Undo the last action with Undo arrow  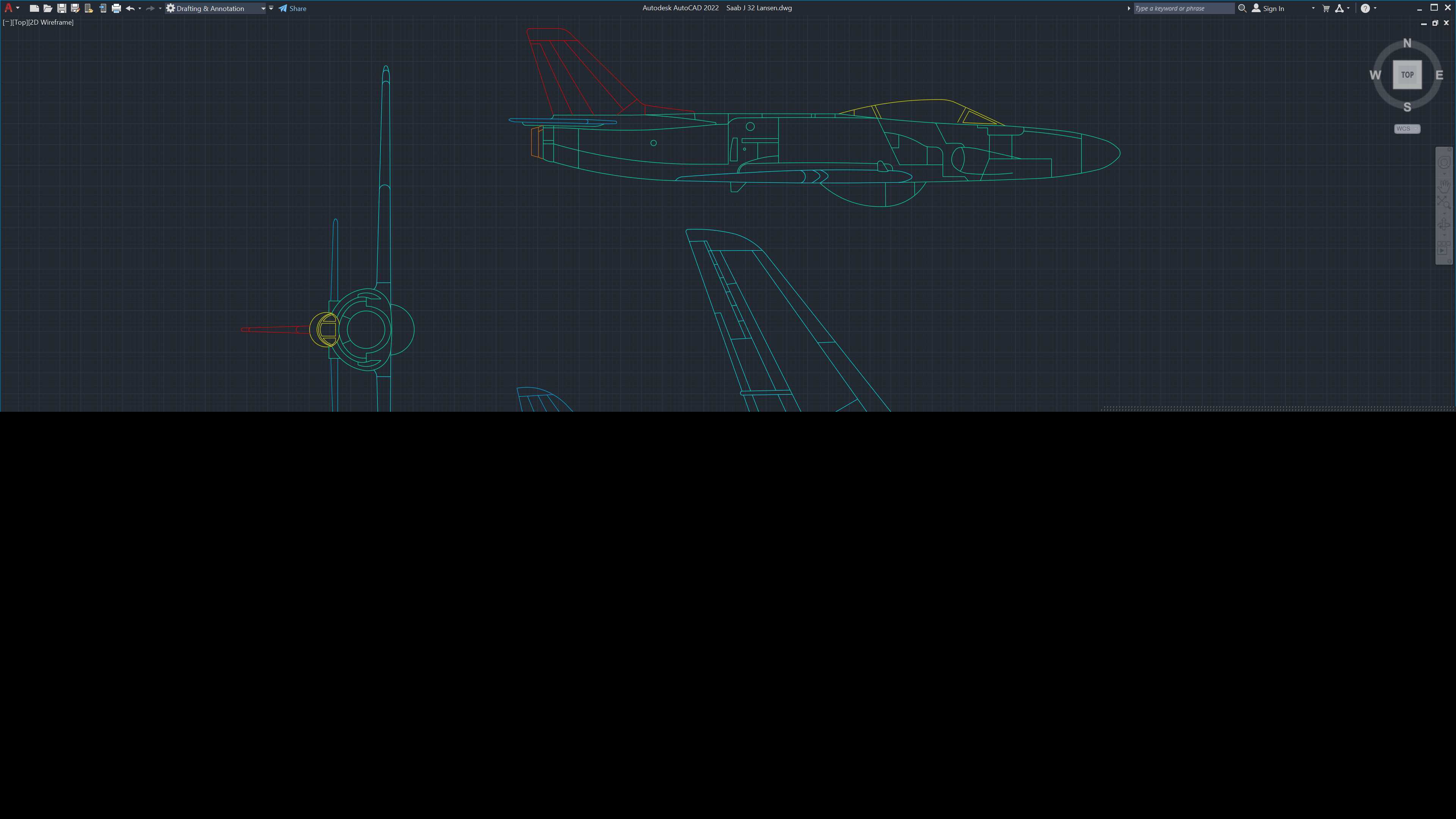130,8
